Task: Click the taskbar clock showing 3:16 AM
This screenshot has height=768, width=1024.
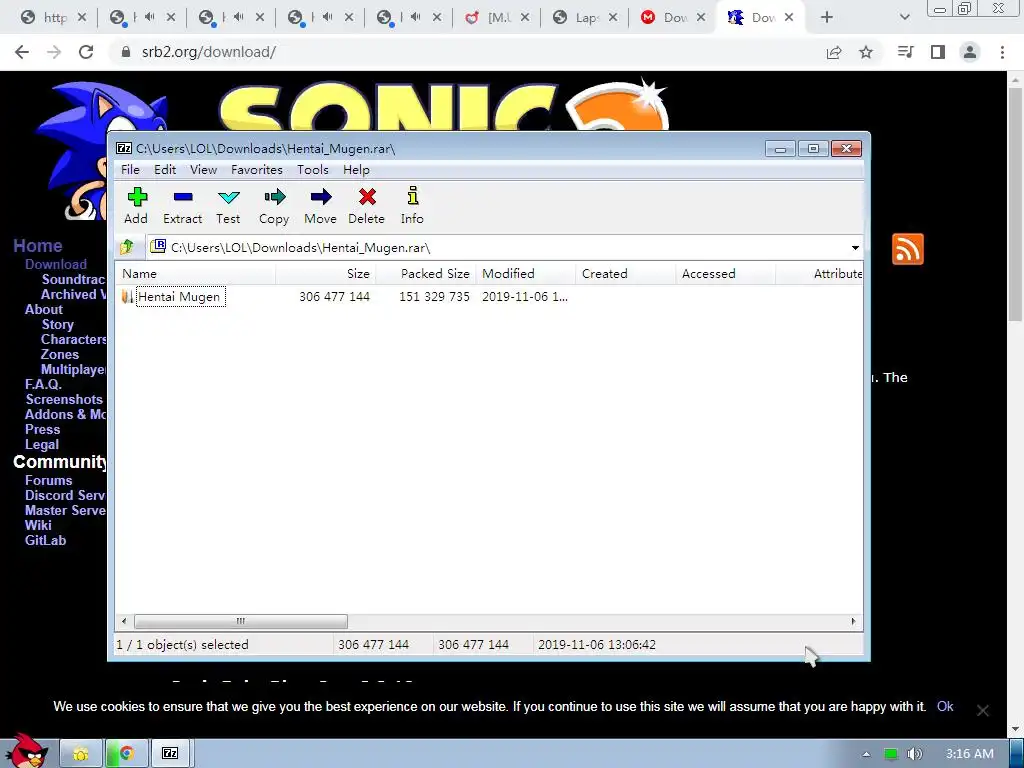Action: coord(970,754)
